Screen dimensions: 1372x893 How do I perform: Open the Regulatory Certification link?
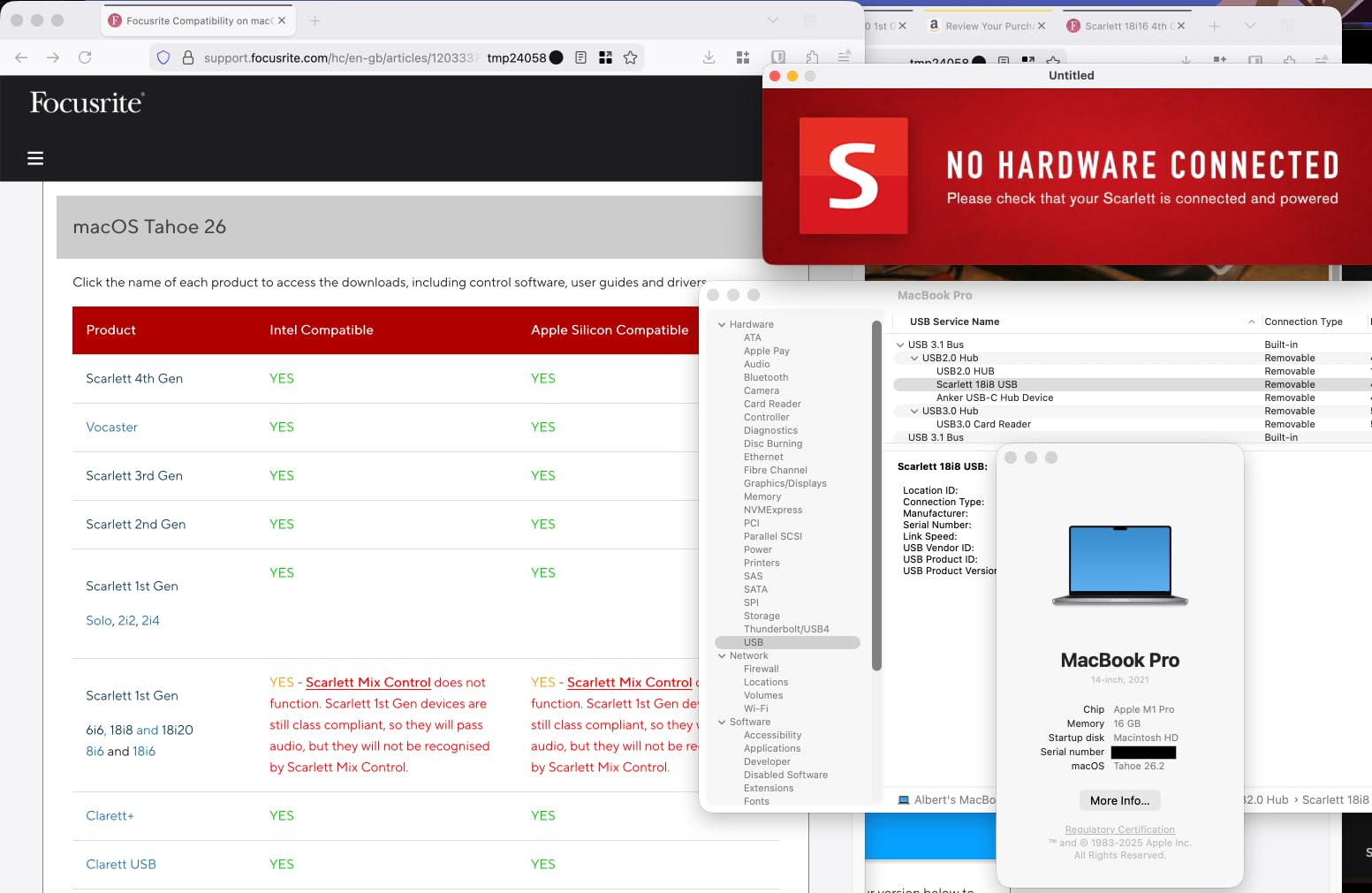pos(1120,830)
